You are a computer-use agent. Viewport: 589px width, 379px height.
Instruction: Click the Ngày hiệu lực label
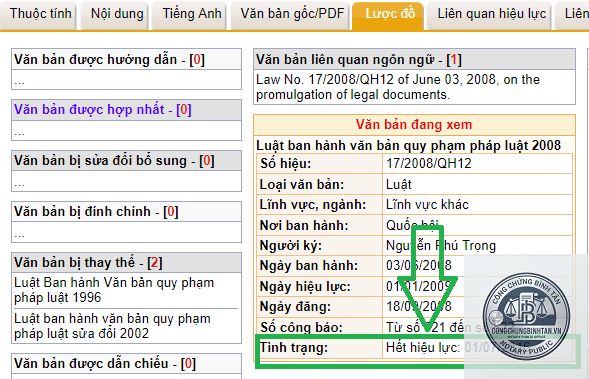pos(305,287)
